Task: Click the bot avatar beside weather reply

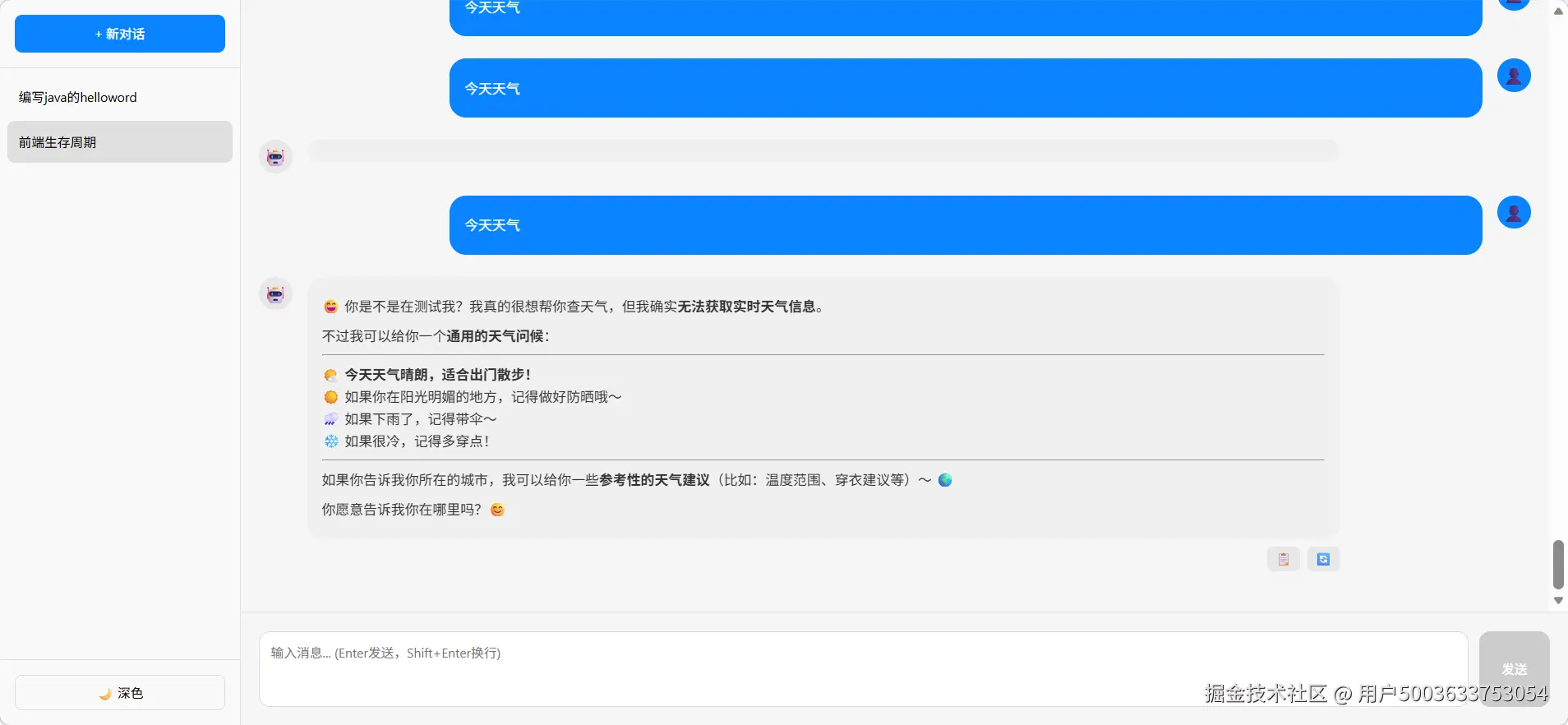Action: click(x=275, y=293)
